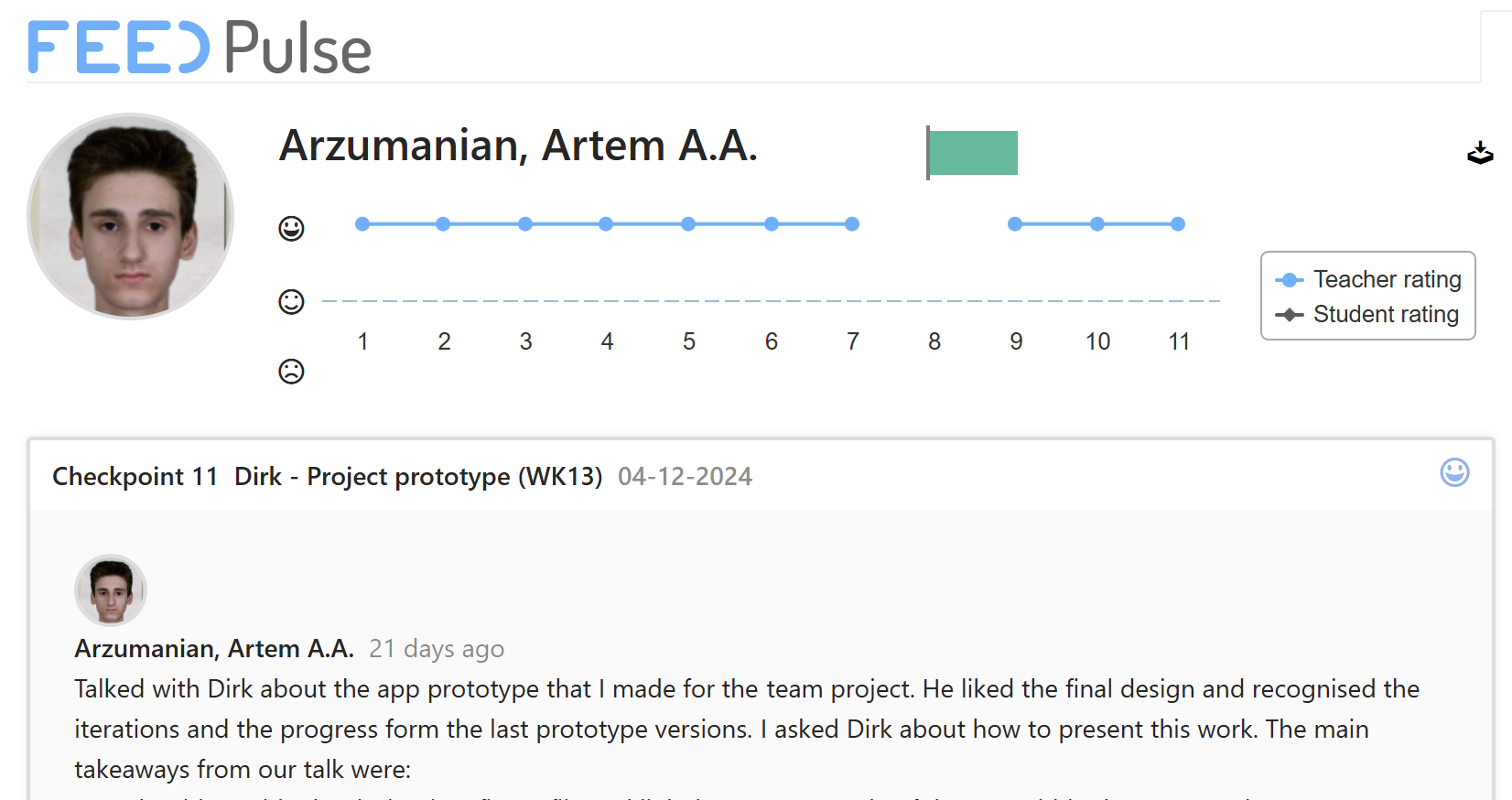Click the author name in the comment

click(x=214, y=648)
